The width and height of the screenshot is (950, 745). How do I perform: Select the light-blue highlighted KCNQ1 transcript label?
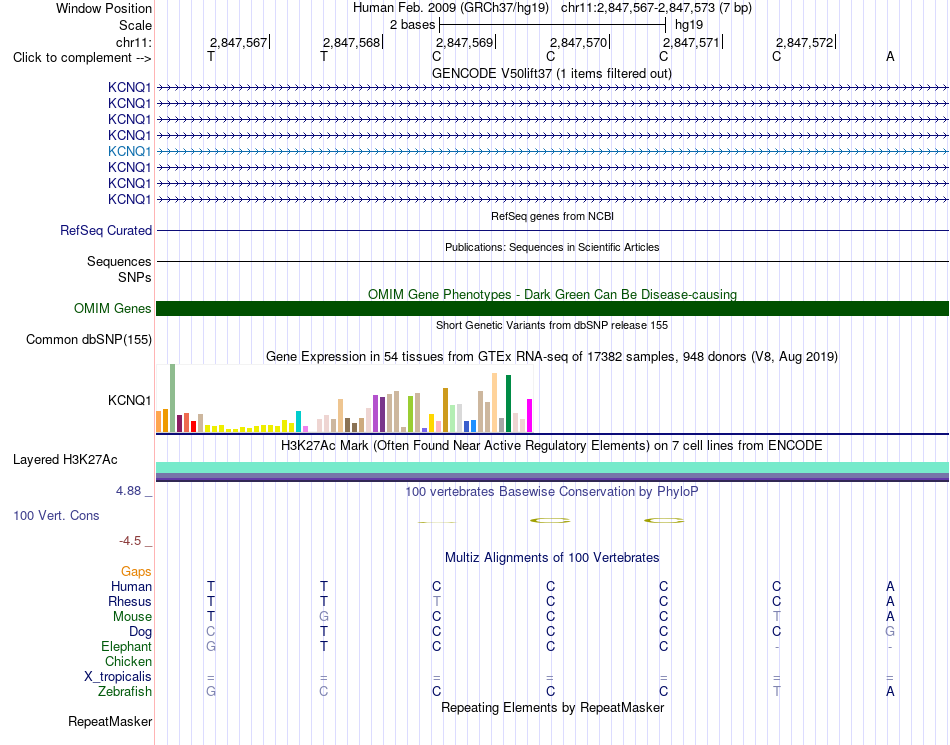click(129, 151)
